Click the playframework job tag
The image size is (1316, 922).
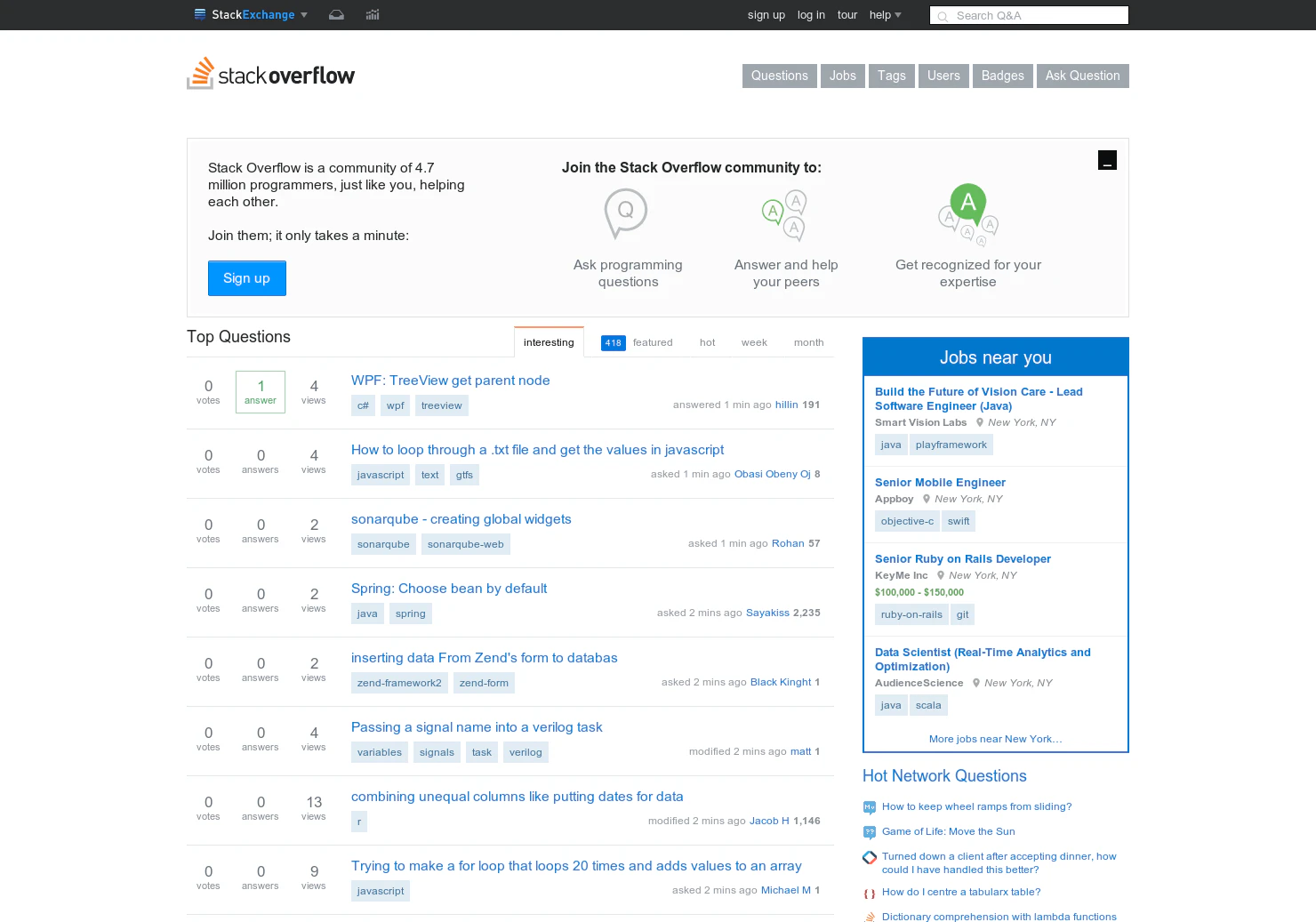[x=951, y=445]
